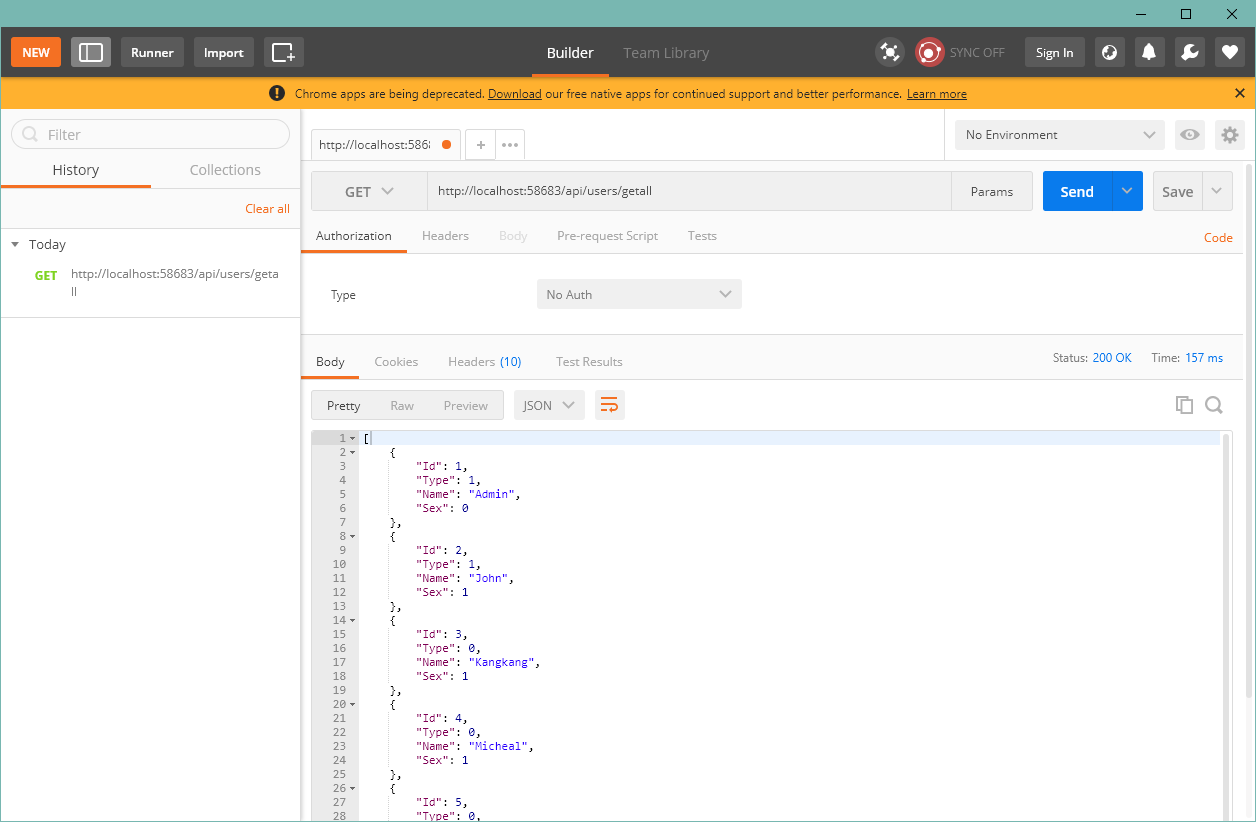Click the environment quick look eye icon
Screen dimensions: 1256x822
tap(1189, 135)
